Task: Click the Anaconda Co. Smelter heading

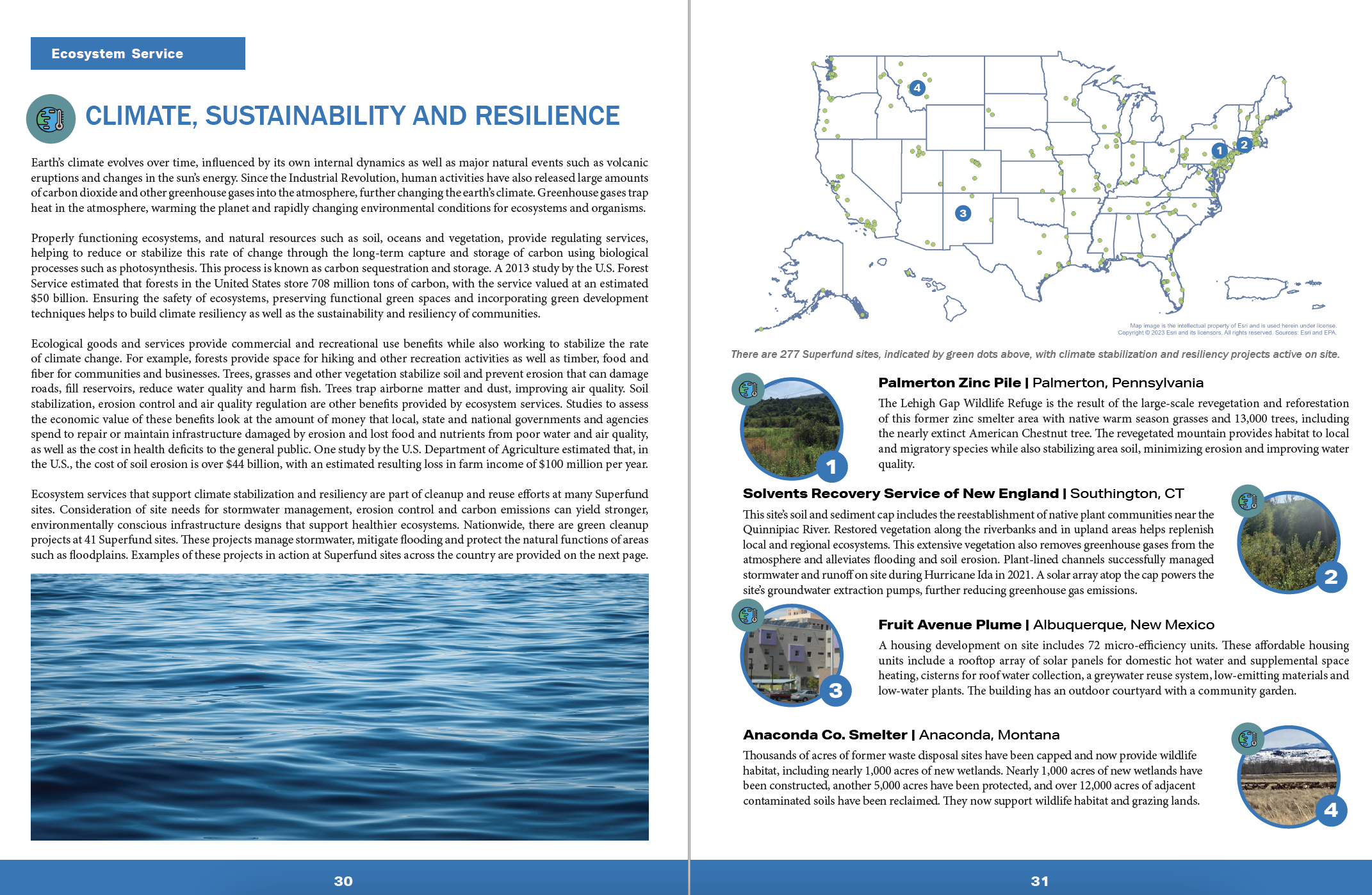Action: [x=825, y=735]
